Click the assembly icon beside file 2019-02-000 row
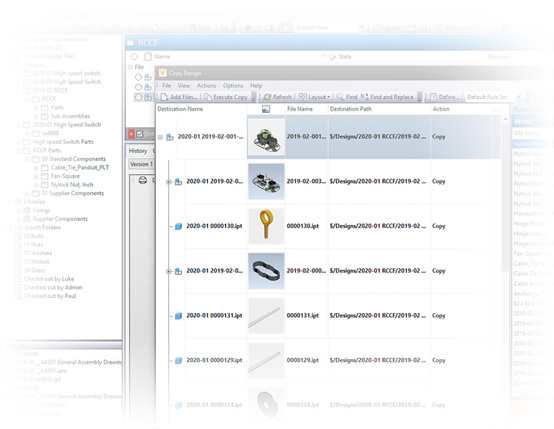This screenshot has width=554, height=429. tap(178, 271)
